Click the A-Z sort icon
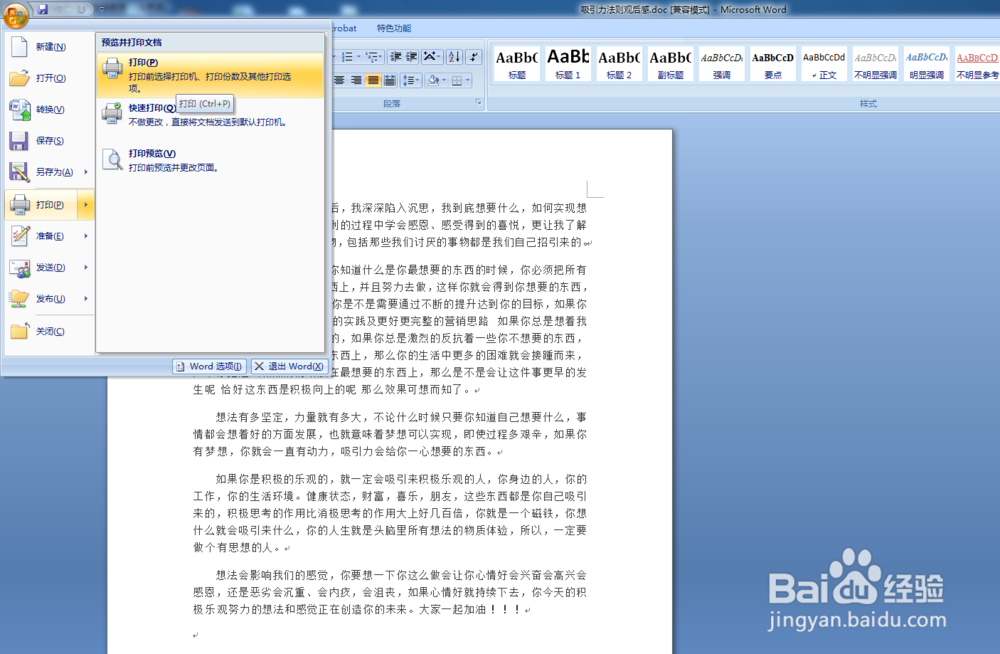Image resolution: width=1000 pixels, height=654 pixels. [454, 57]
